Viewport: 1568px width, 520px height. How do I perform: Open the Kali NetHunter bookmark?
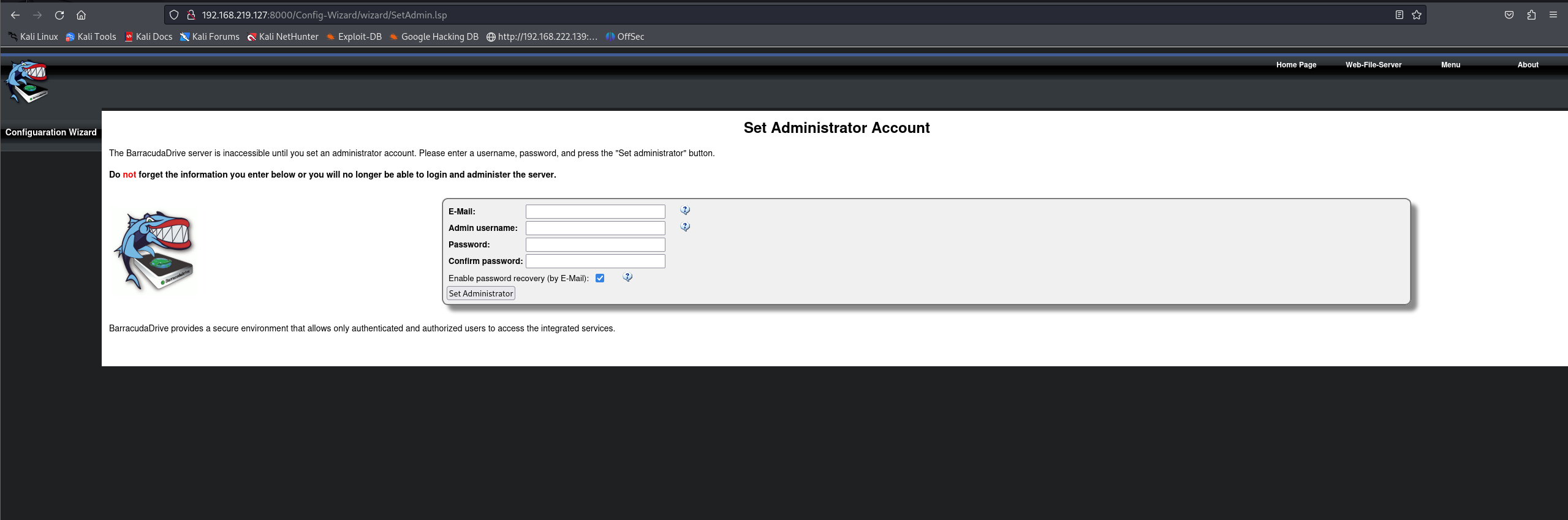tap(282, 37)
